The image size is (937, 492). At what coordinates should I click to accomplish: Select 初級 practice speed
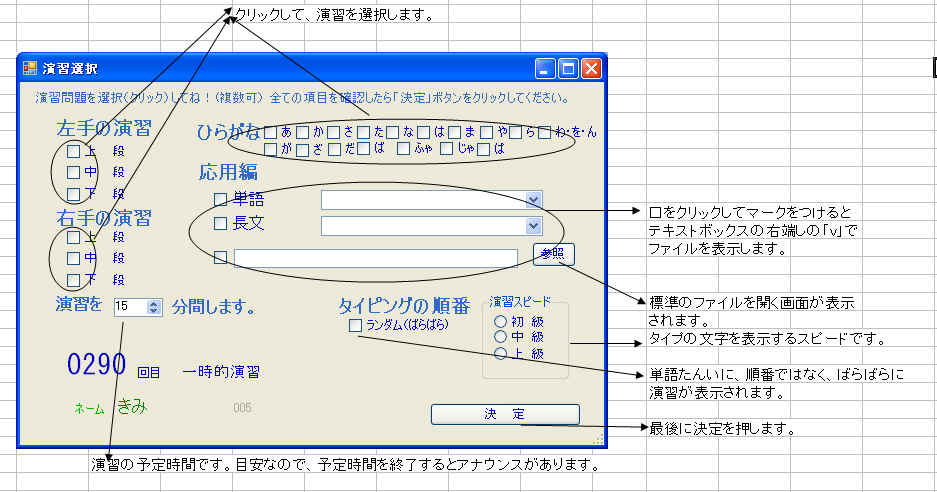click(x=500, y=322)
